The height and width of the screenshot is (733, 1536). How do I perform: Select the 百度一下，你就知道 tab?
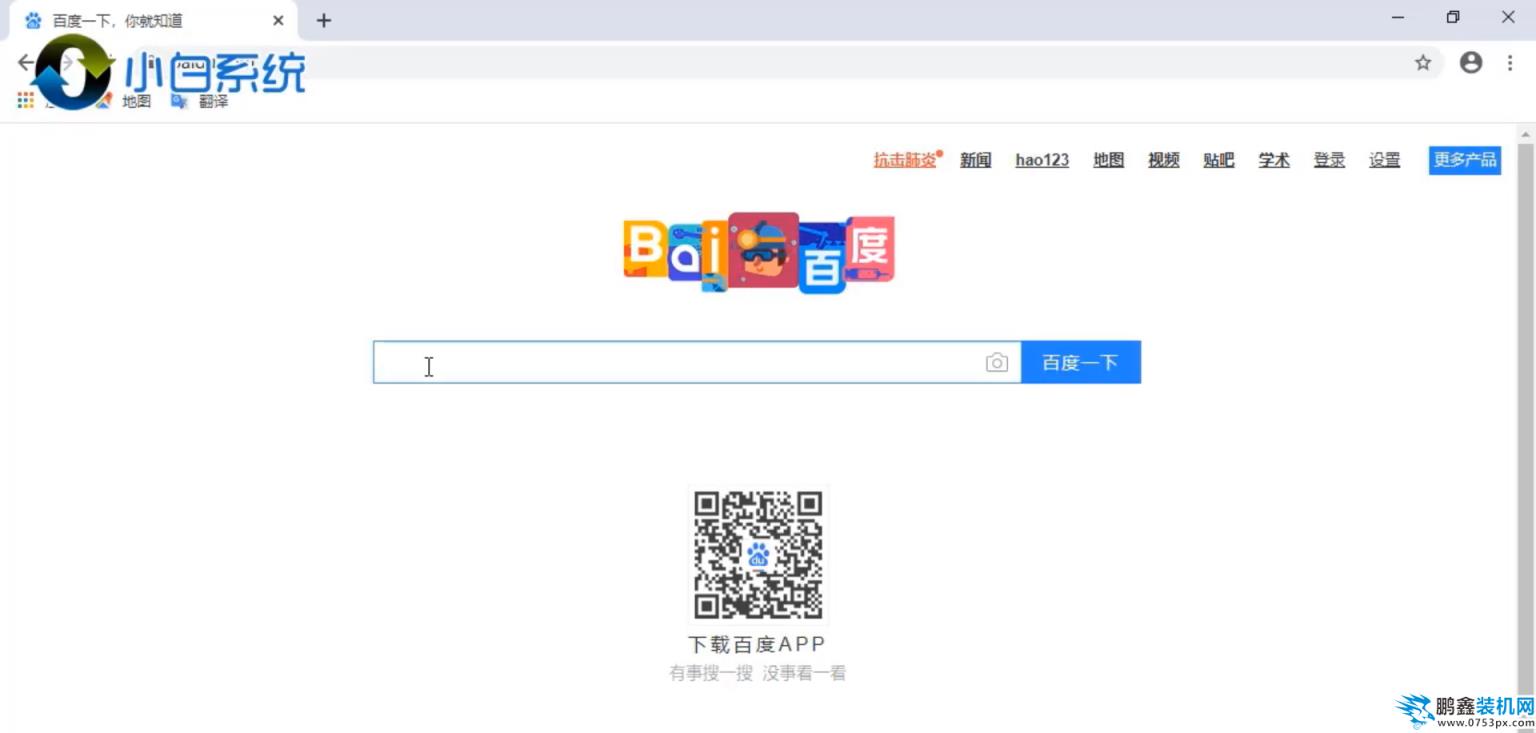click(x=153, y=20)
